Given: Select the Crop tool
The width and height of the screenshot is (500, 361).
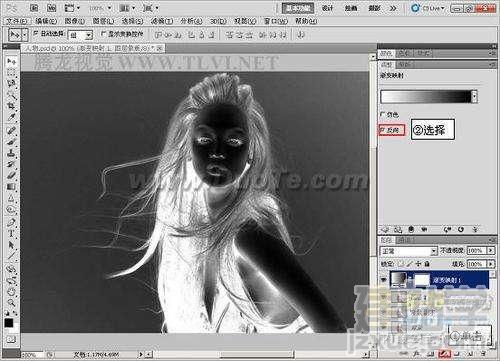Looking at the screenshot, I should pyautogui.click(x=11, y=106).
